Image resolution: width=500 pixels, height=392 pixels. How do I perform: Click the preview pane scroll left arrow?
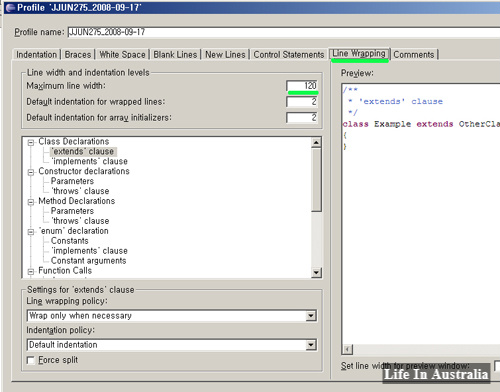pos(347,349)
